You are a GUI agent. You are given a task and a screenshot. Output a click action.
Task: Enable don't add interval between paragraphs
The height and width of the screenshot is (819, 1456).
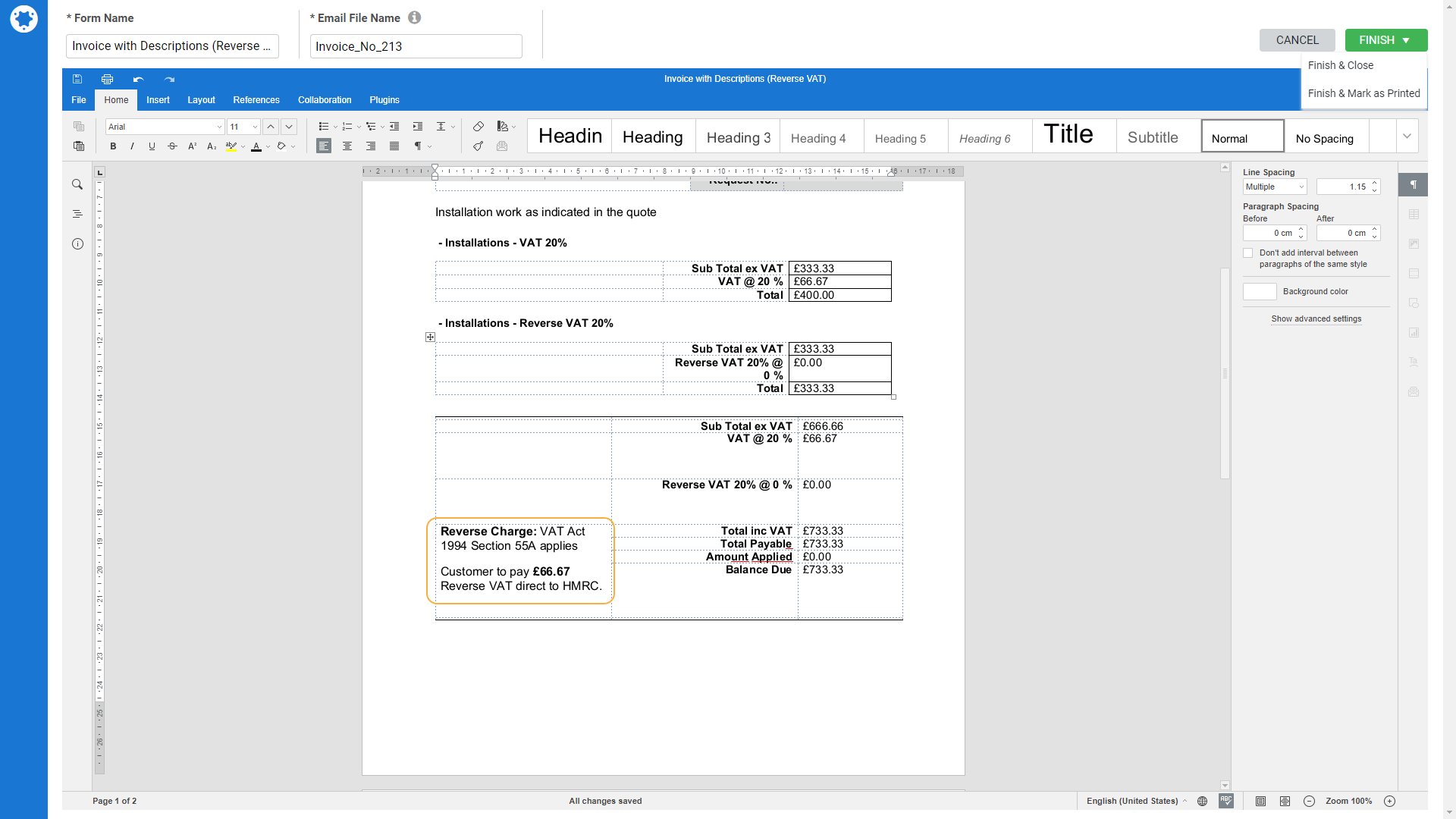tap(1248, 253)
